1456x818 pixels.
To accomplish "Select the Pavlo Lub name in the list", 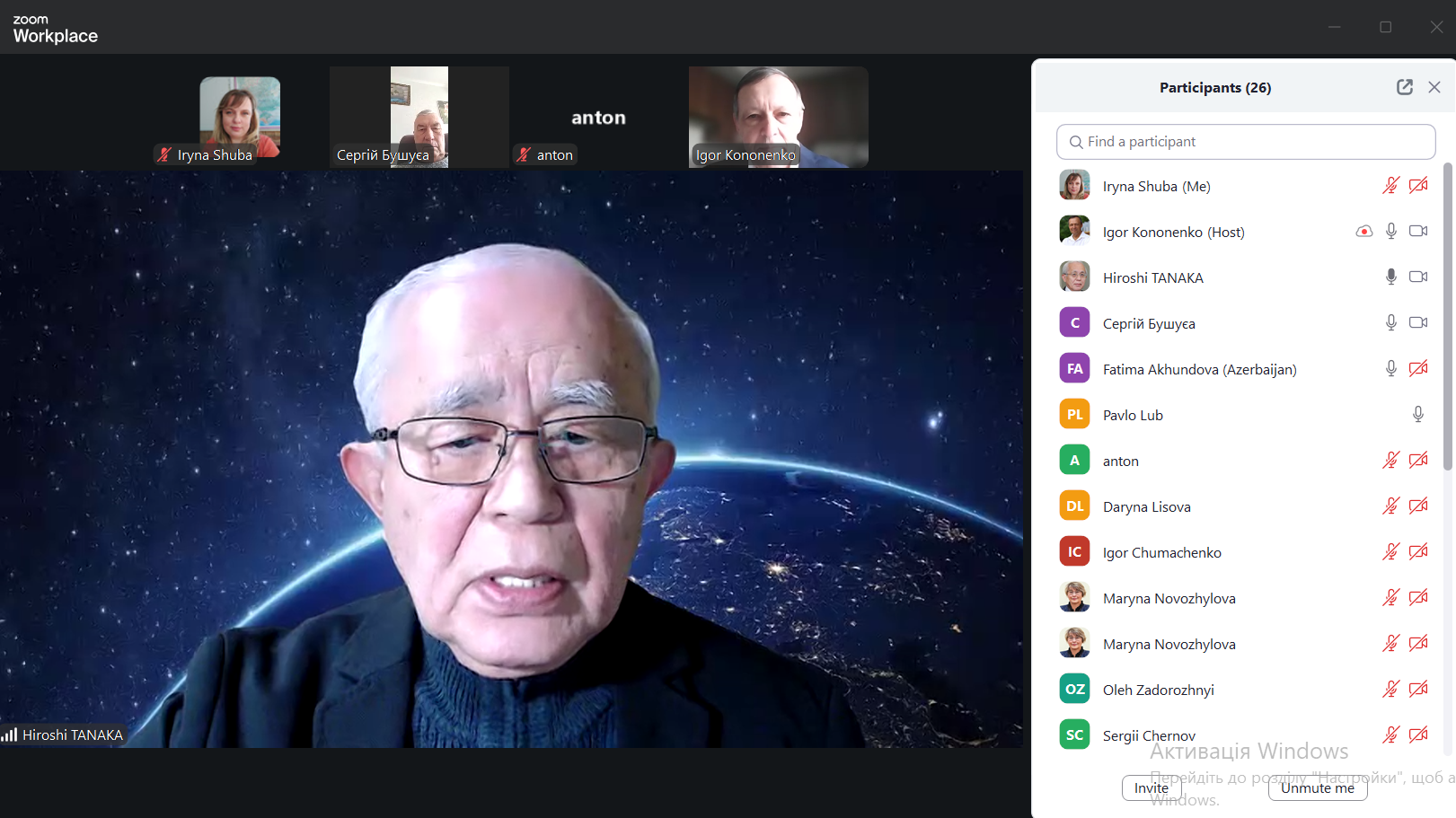I will pyautogui.click(x=1133, y=415).
